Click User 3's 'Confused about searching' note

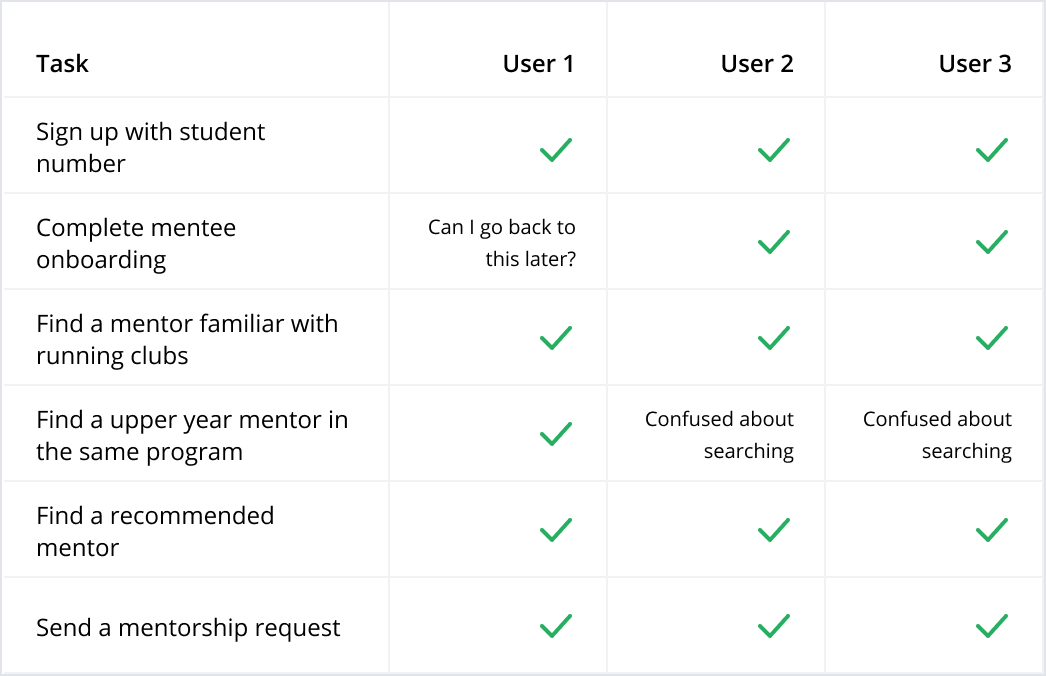[x=937, y=434]
